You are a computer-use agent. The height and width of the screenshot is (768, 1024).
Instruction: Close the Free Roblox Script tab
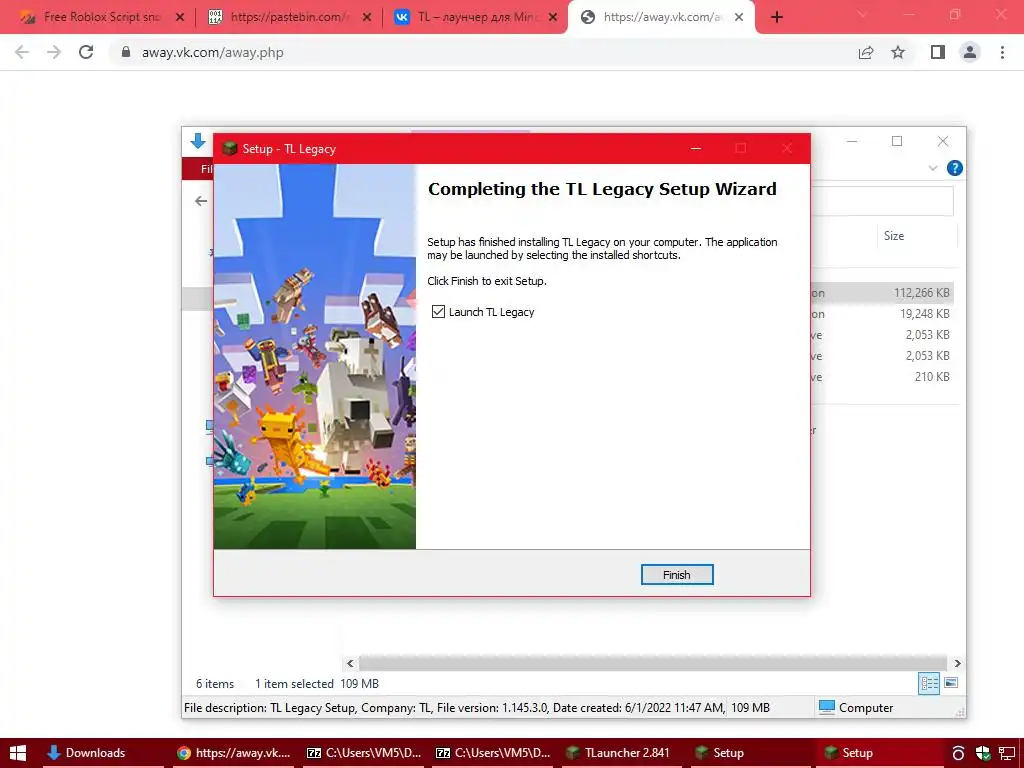(180, 17)
